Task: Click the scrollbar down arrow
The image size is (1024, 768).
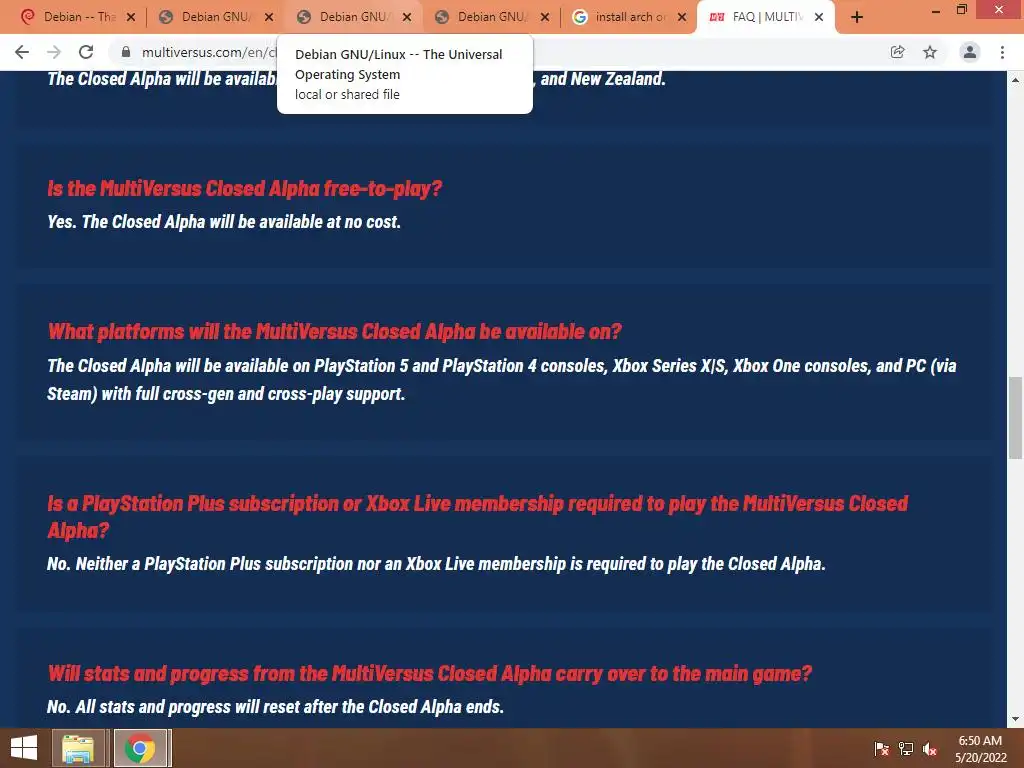Action: coord(1016,720)
